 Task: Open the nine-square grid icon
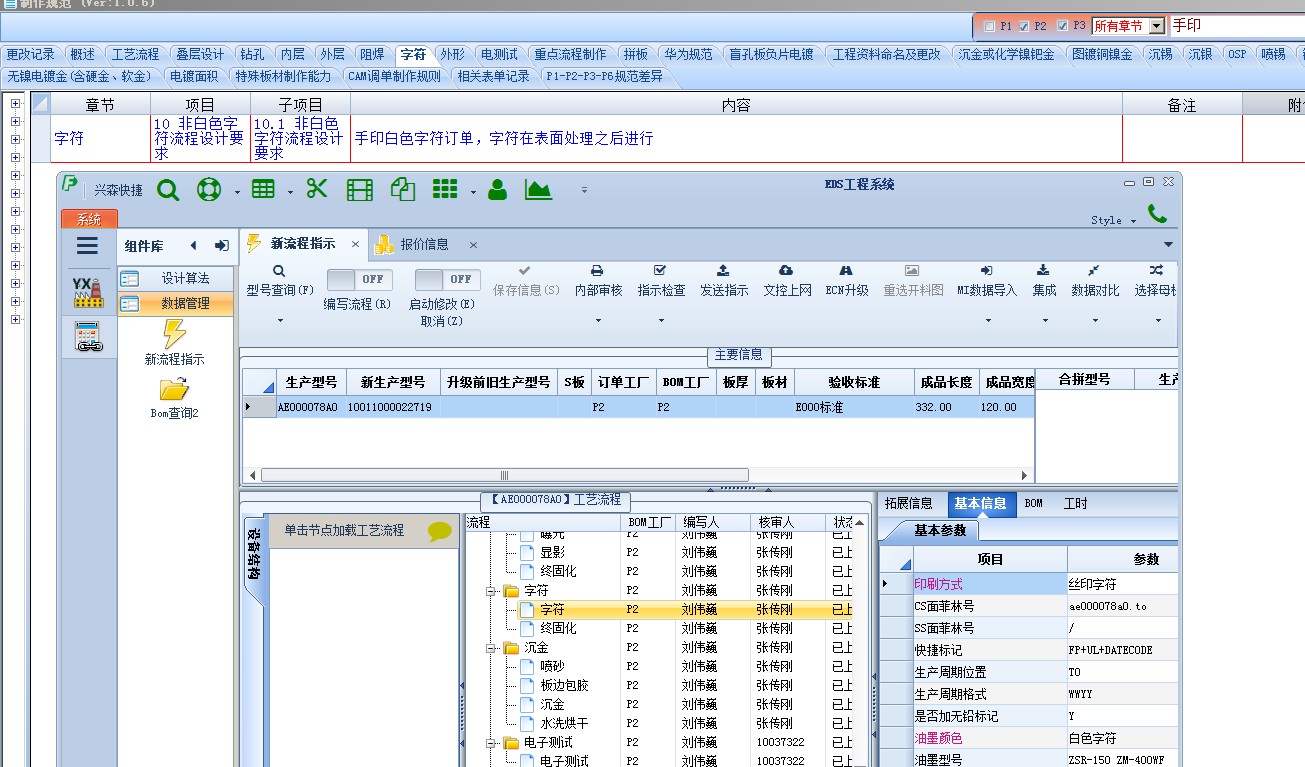445,189
